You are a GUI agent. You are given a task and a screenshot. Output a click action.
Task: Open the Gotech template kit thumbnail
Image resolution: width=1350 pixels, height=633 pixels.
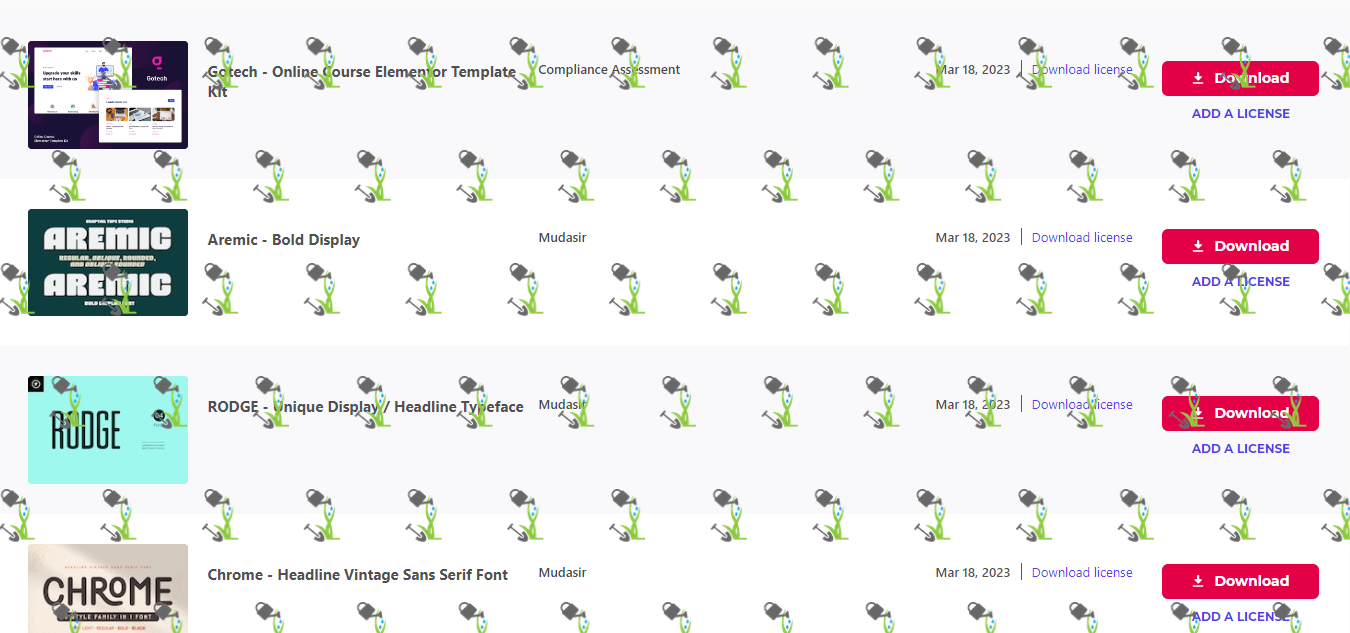coord(108,95)
